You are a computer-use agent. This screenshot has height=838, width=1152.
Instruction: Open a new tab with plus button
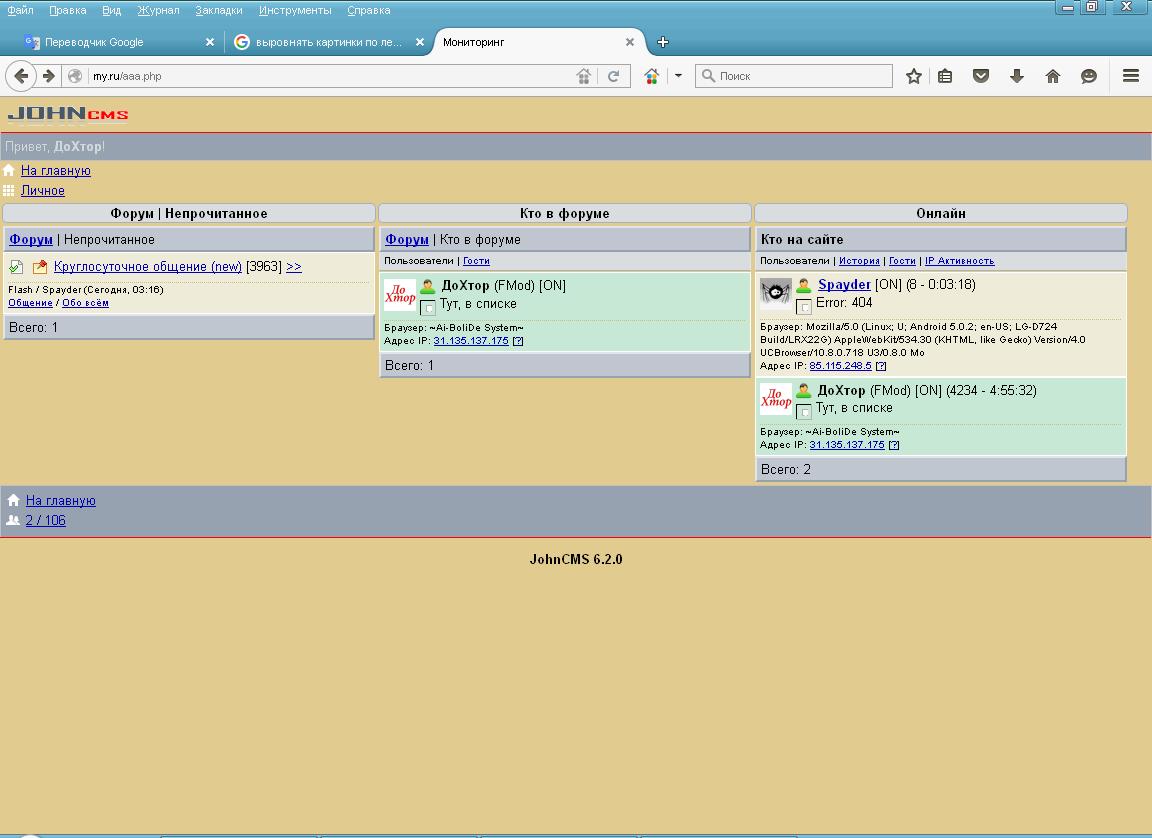pyautogui.click(x=662, y=42)
